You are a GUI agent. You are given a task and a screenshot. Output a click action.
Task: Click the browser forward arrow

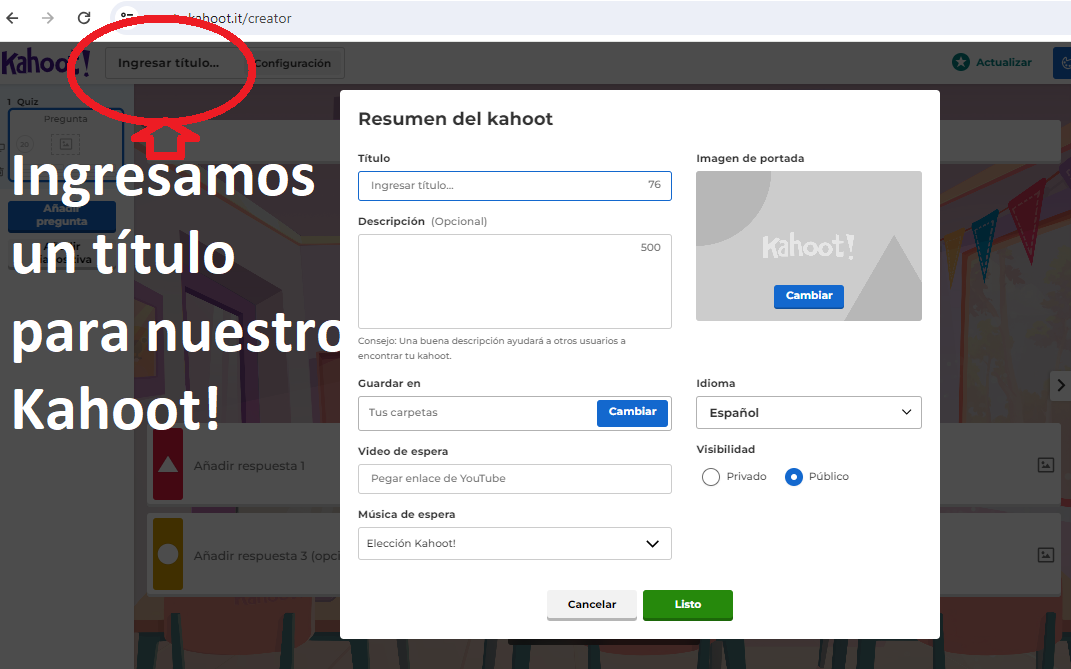point(48,18)
